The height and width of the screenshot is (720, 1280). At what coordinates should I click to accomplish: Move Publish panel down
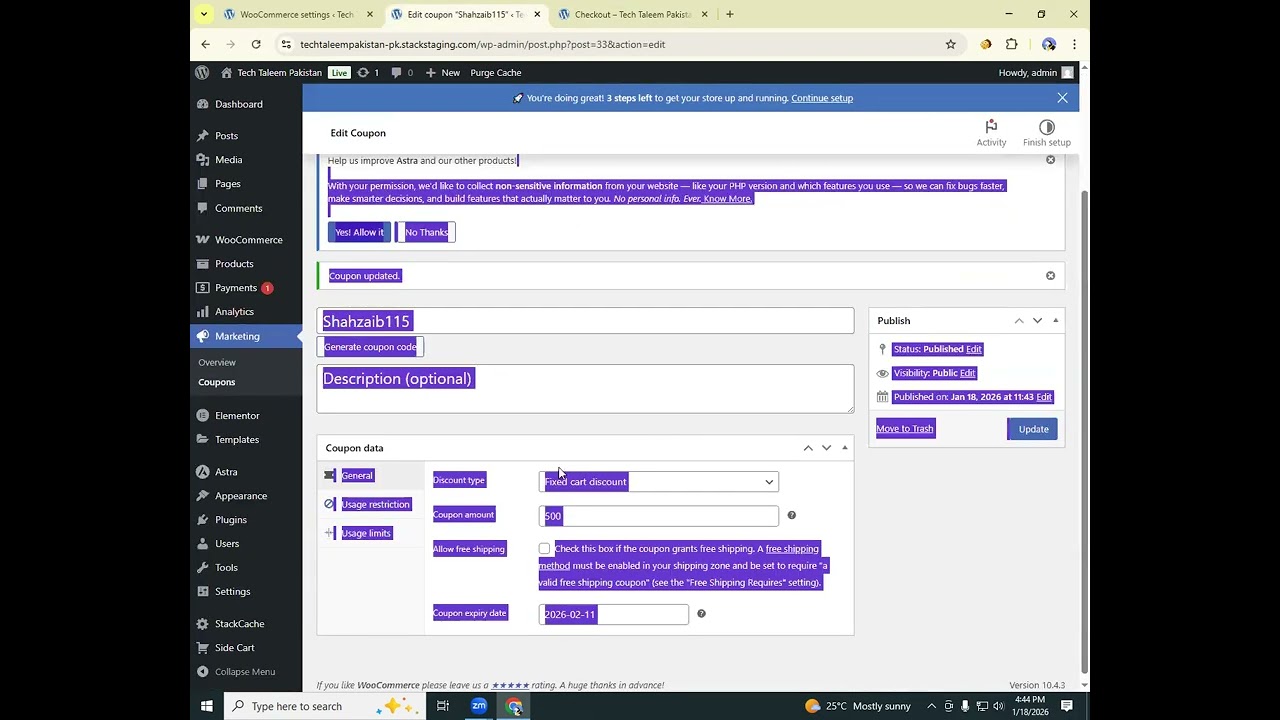(x=1037, y=321)
